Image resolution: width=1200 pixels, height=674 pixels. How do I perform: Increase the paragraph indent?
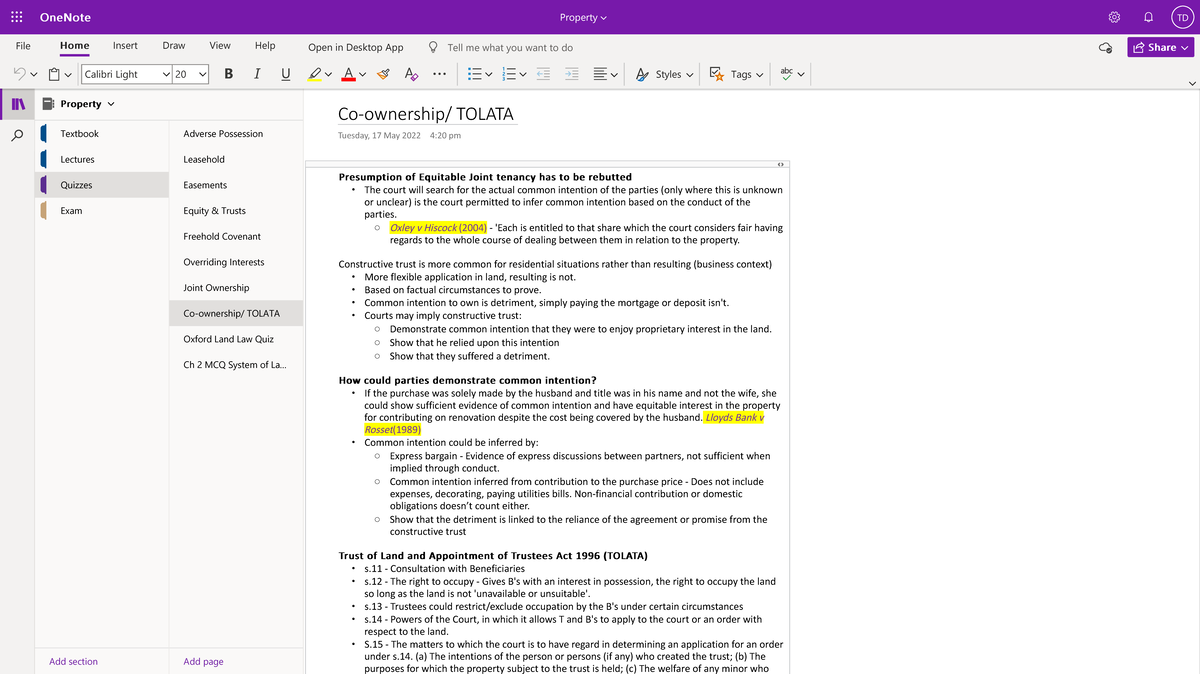pyautogui.click(x=570, y=73)
